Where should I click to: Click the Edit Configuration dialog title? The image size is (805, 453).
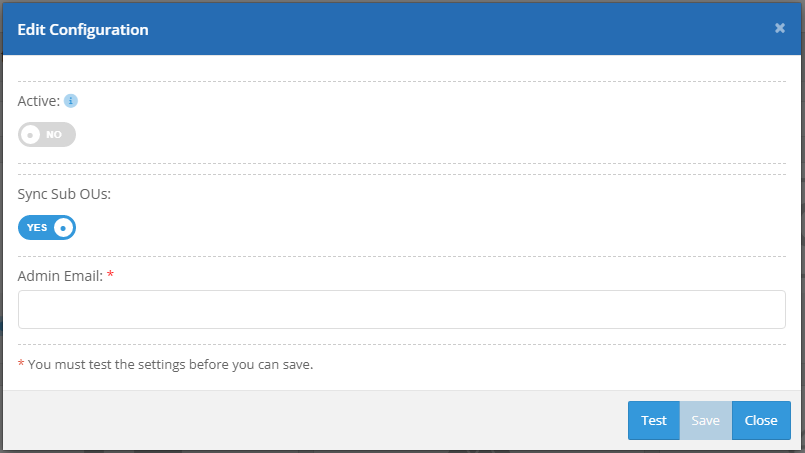[83, 30]
